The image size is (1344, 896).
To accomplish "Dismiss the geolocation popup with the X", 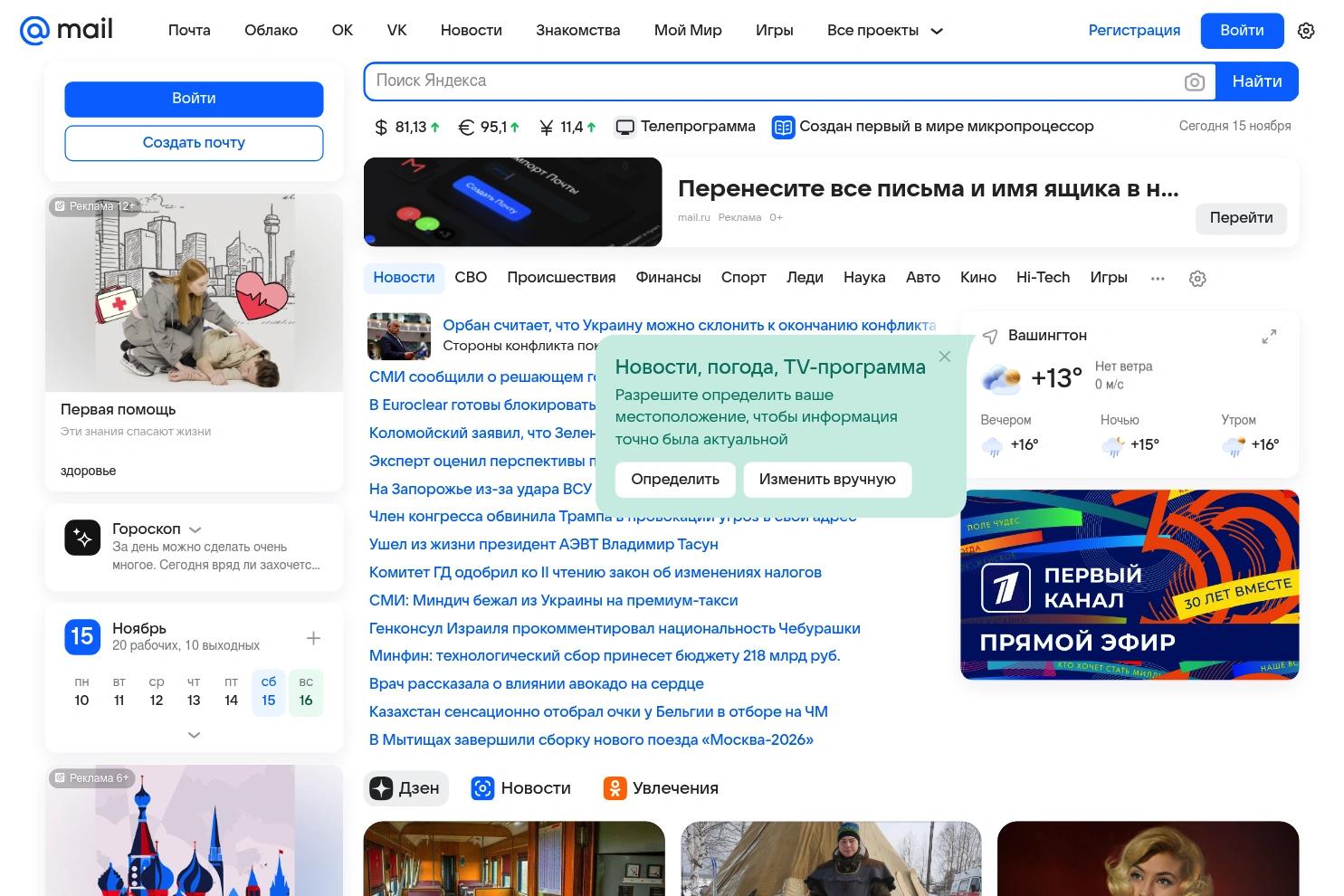I will [x=945, y=357].
